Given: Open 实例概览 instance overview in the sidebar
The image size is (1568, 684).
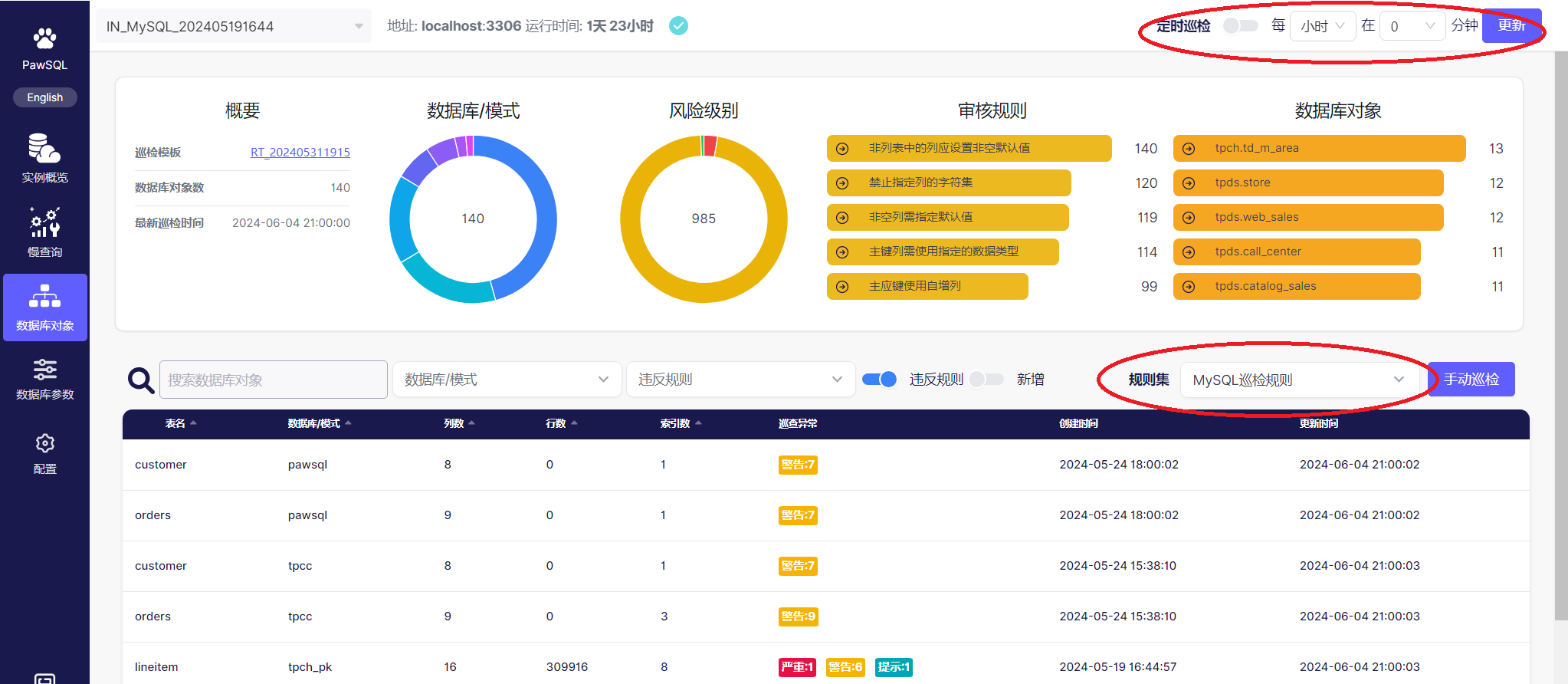Looking at the screenshot, I should click(x=44, y=158).
